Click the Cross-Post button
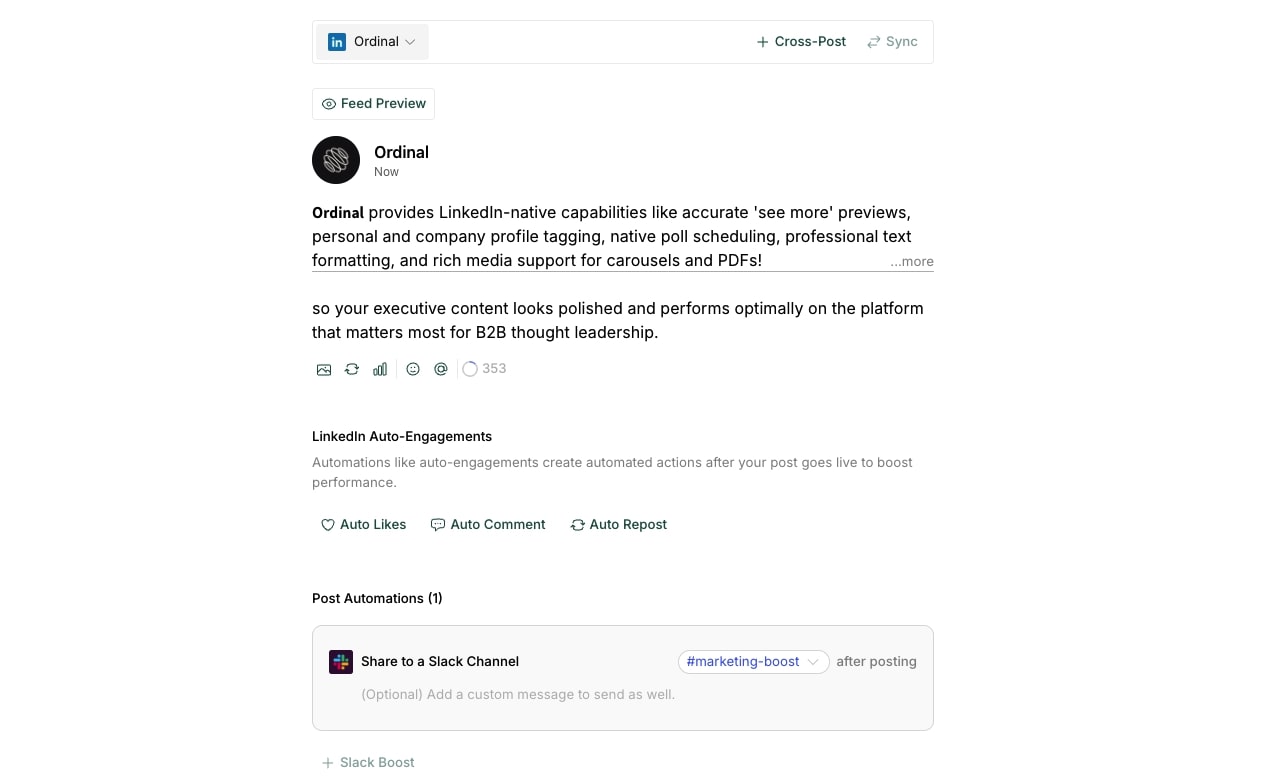Screen dimensions: 1269x777 pos(800,41)
